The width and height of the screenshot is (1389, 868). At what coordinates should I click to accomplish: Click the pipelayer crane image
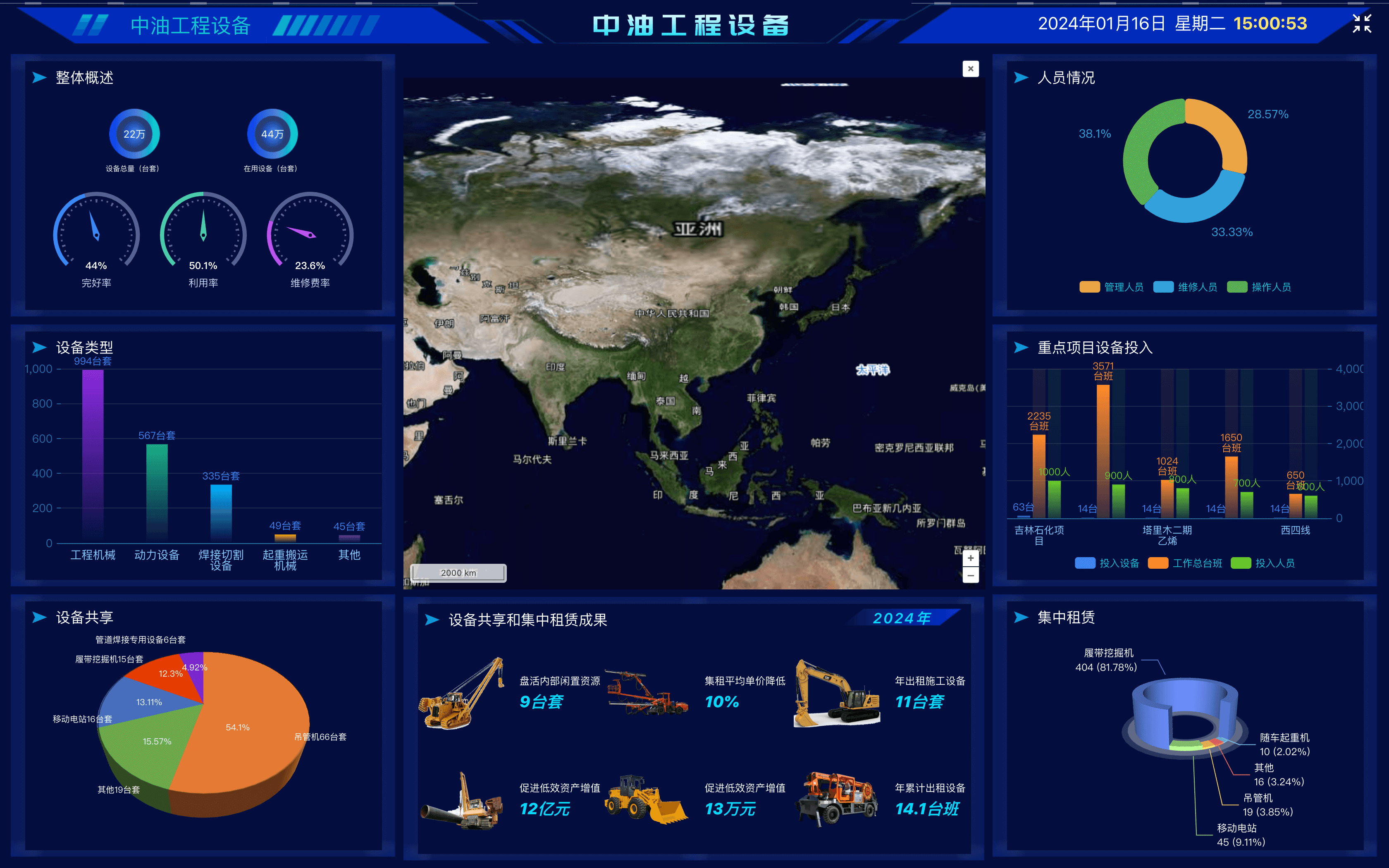(x=463, y=694)
